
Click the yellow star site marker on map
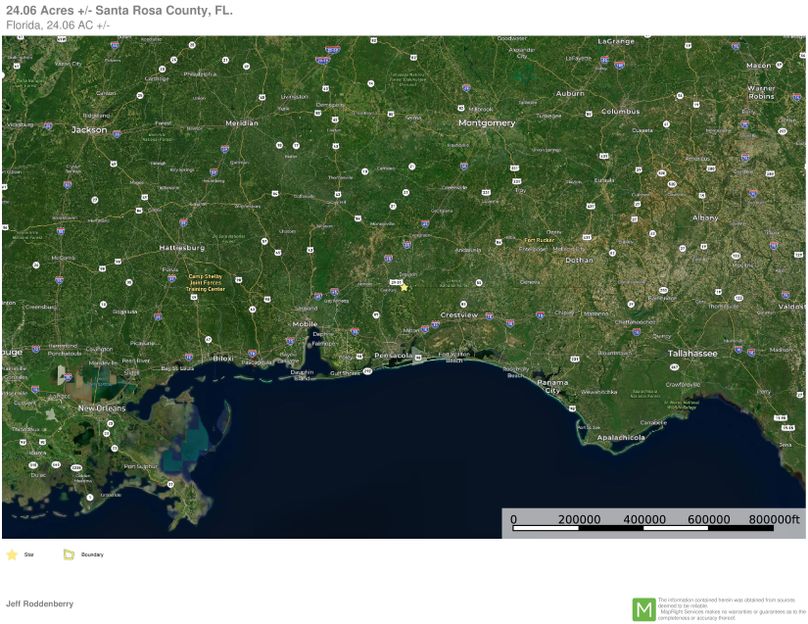404,287
